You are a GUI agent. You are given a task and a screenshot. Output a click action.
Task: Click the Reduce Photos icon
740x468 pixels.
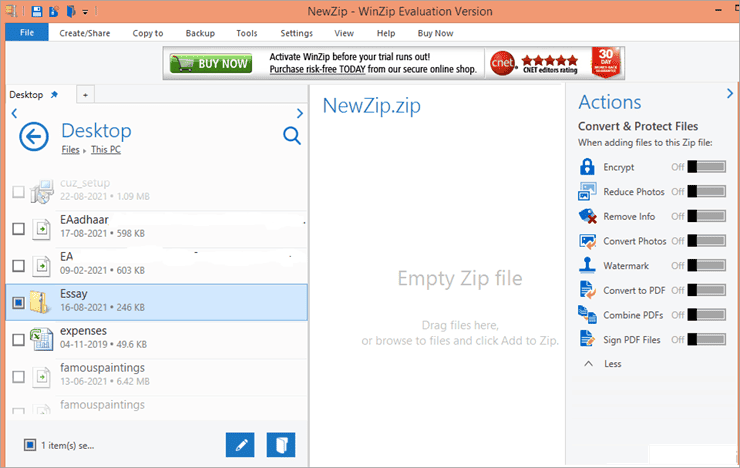[587, 192]
